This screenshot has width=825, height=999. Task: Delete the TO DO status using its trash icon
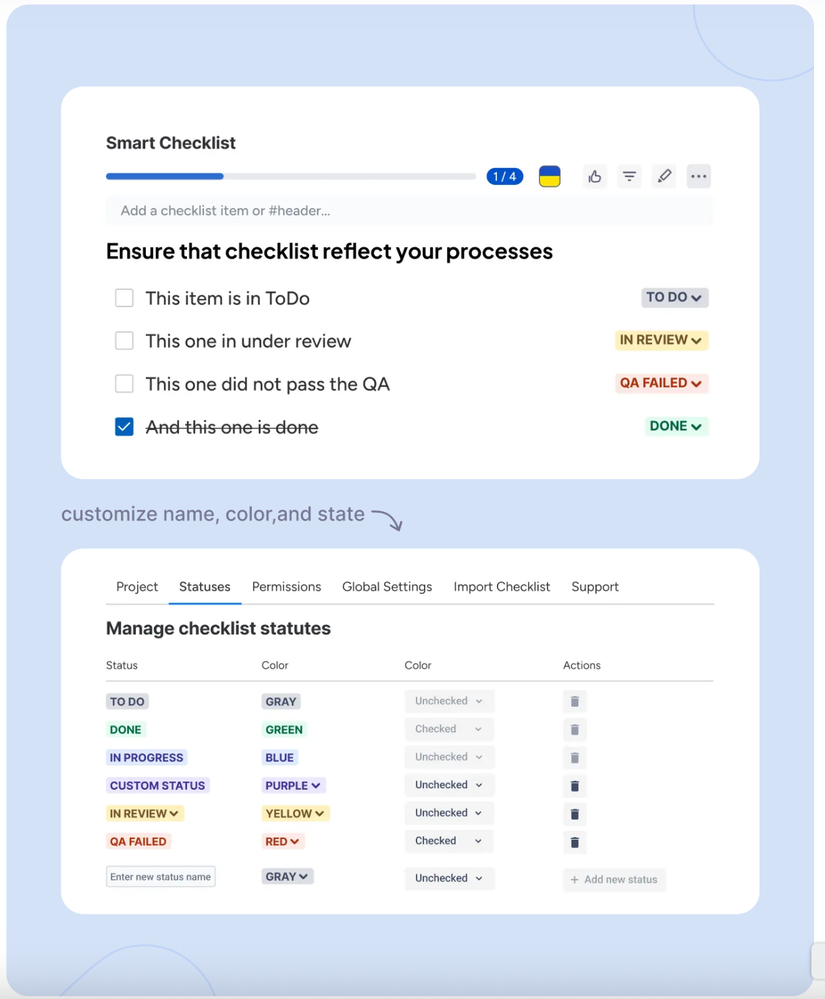tap(574, 701)
